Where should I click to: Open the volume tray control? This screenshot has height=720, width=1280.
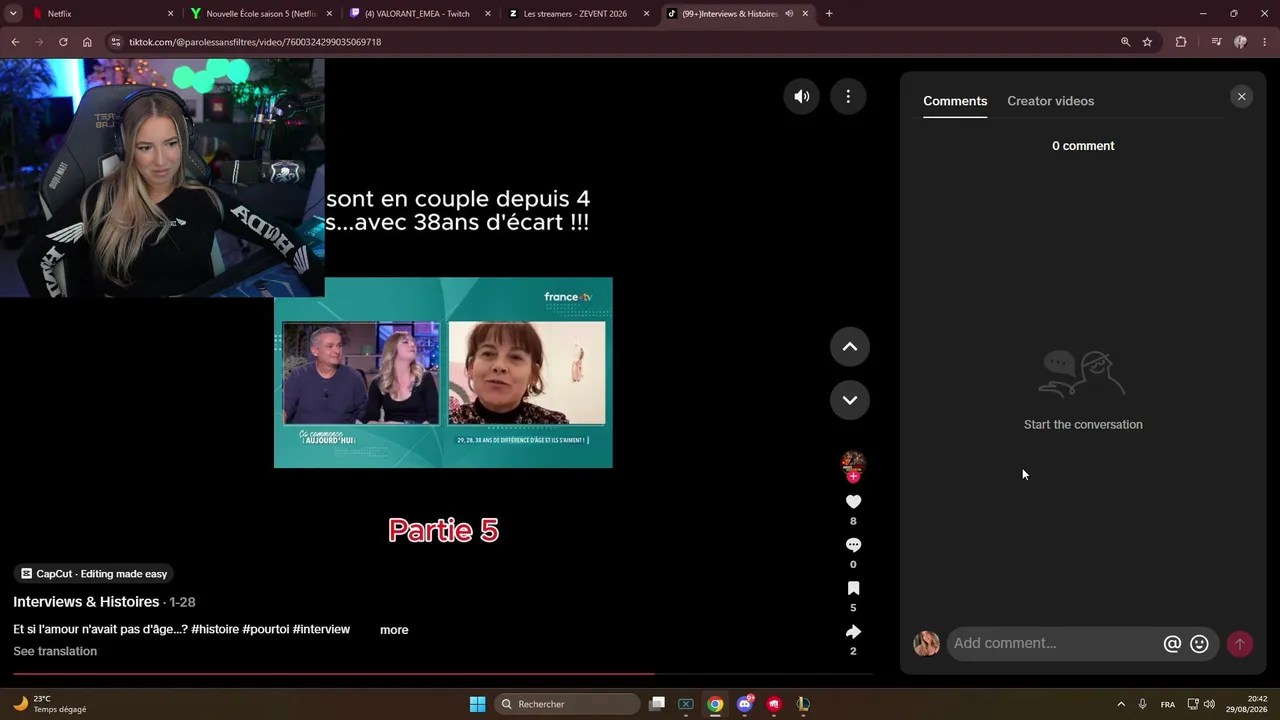[x=1209, y=704]
